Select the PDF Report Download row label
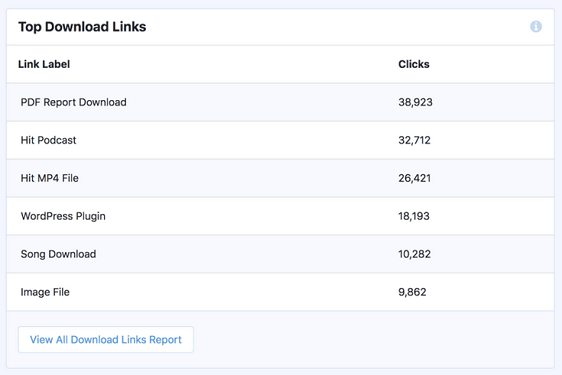This screenshot has width=562, height=375. click(73, 102)
